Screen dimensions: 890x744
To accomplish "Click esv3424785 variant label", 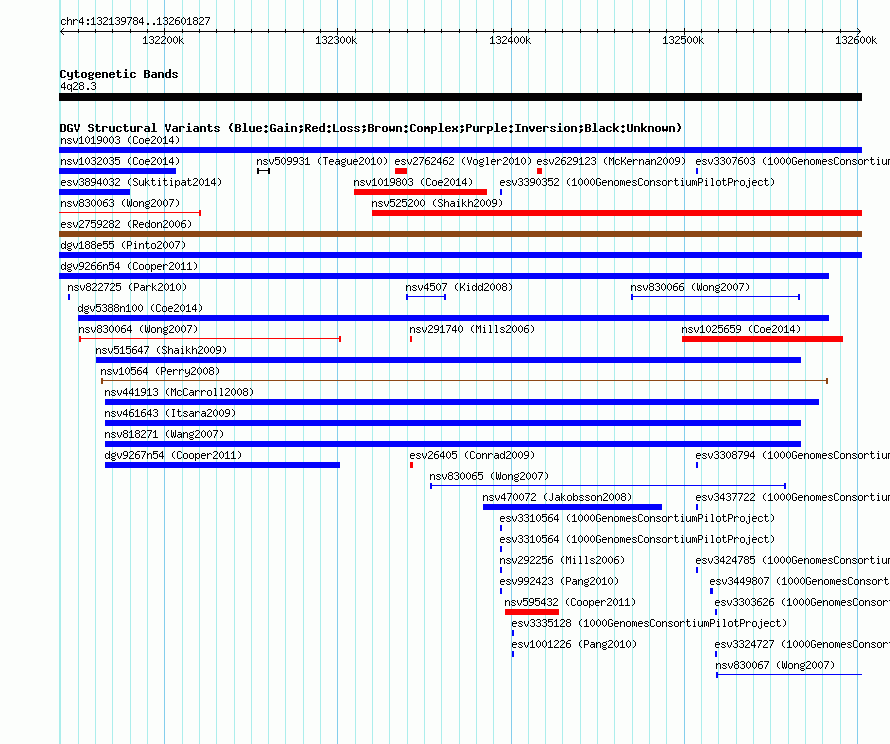I will click(x=792, y=560).
